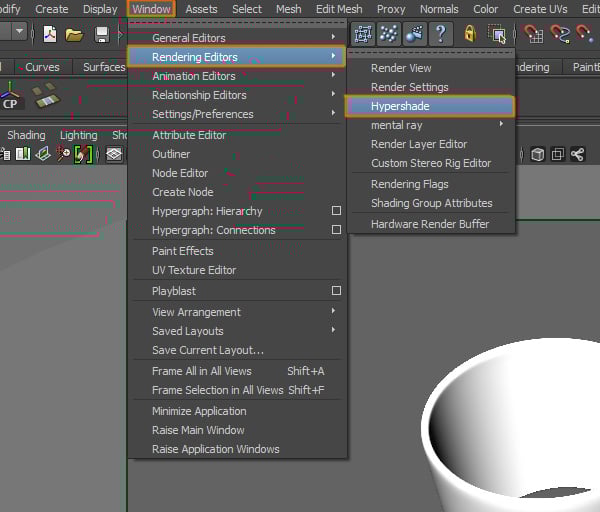Expand the Relationship Editors submenu
This screenshot has height=512, width=600.
coord(333,94)
